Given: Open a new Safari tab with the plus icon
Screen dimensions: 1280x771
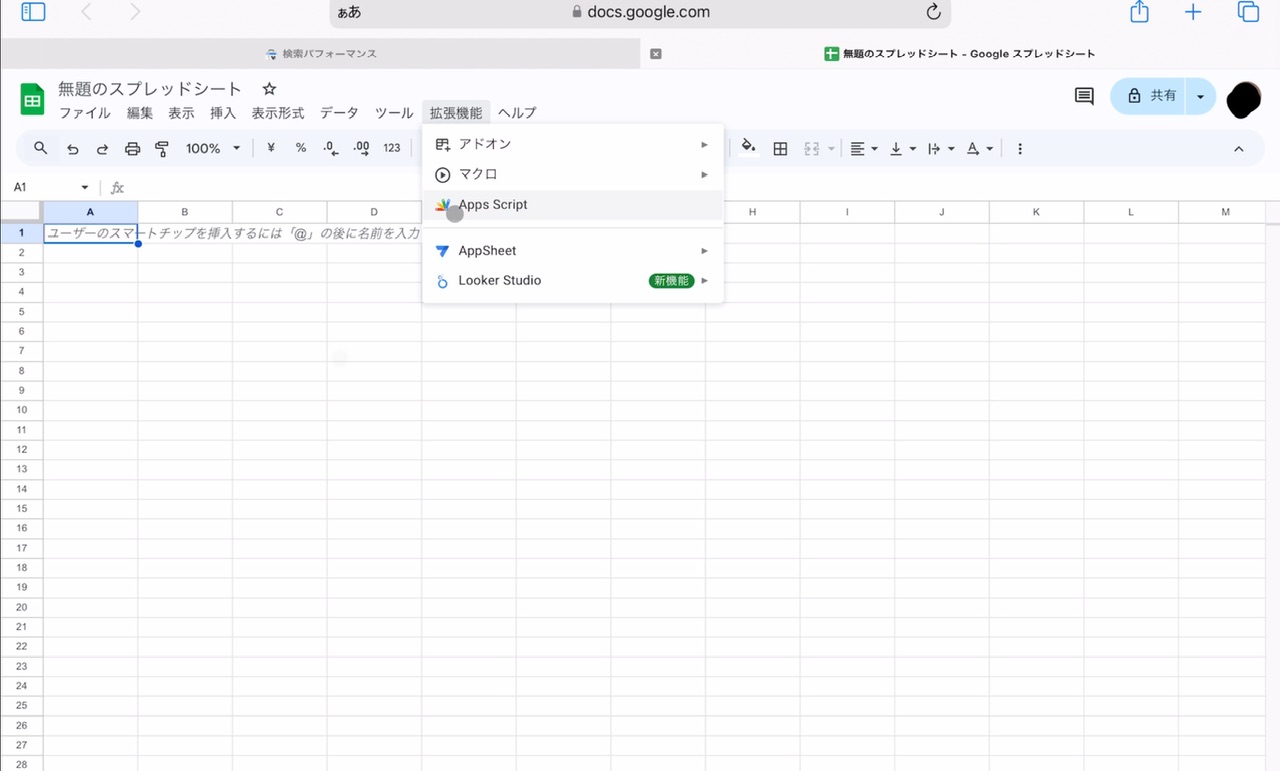Looking at the screenshot, I should pyautogui.click(x=1193, y=12).
